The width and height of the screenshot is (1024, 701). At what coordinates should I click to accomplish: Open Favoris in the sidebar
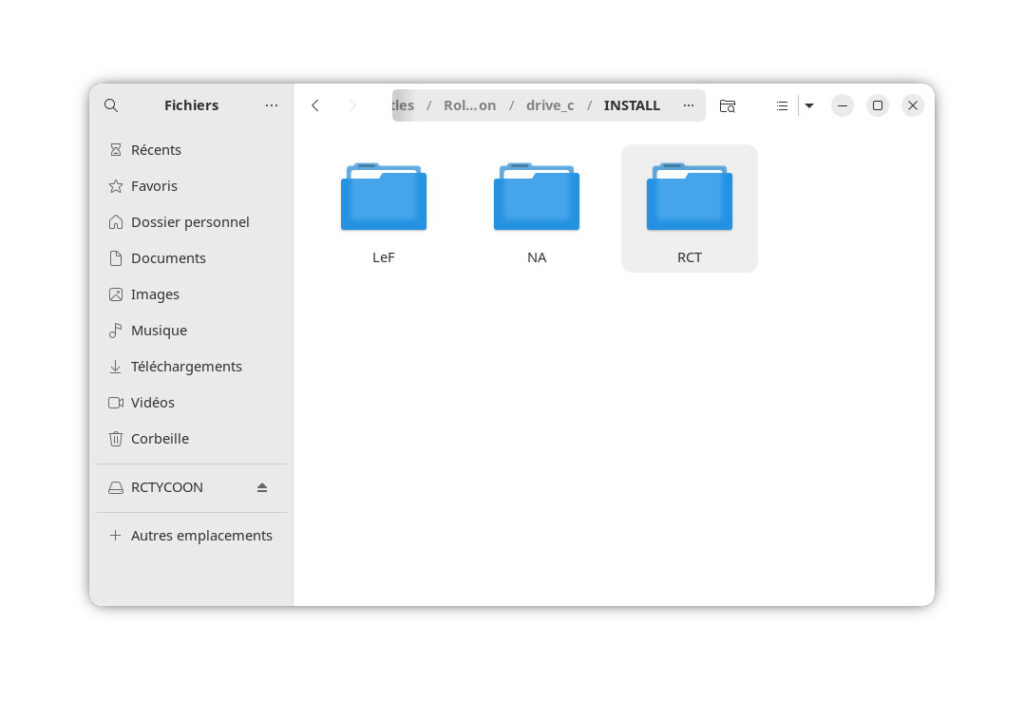click(153, 186)
